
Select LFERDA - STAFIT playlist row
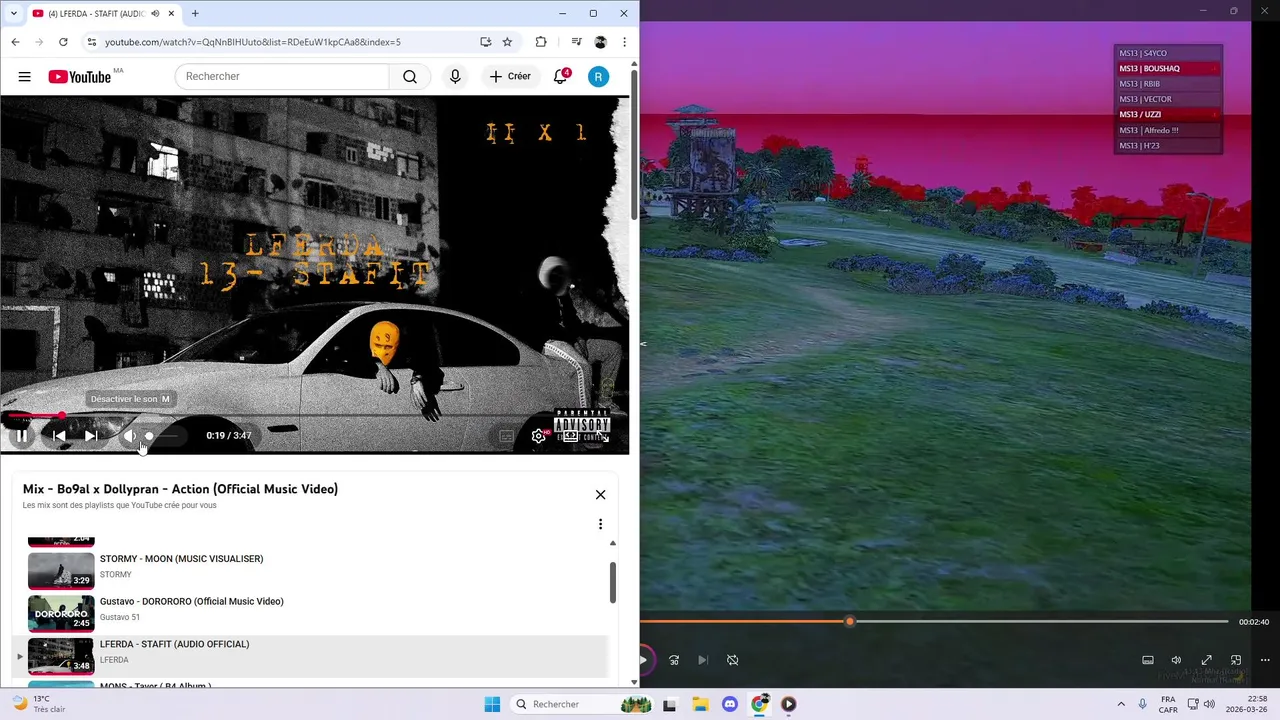[x=310, y=656]
